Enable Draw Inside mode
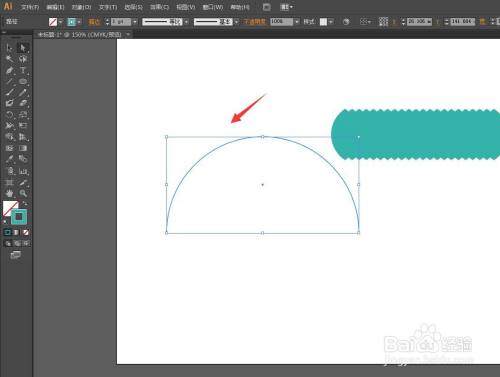Screen dimensions: 500x377 pyautogui.click(x=25, y=244)
